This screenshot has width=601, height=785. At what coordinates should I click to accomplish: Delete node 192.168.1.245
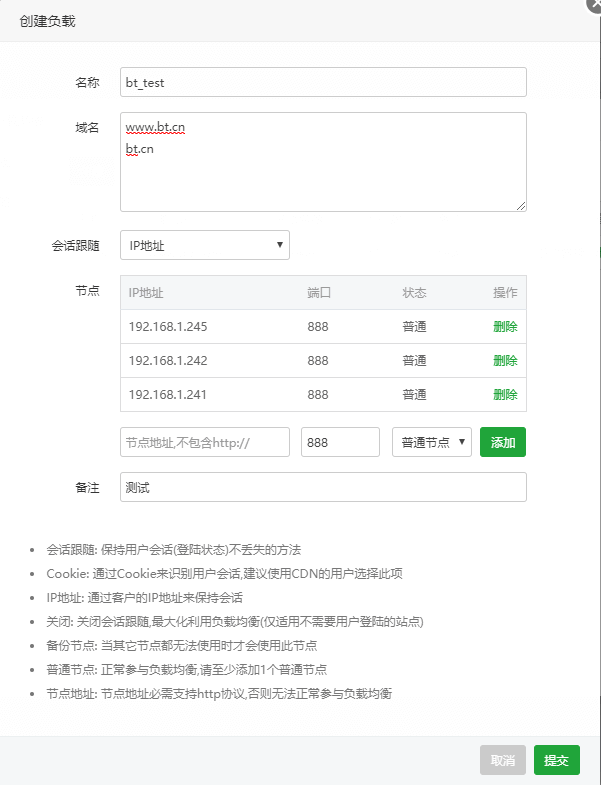[x=505, y=326]
